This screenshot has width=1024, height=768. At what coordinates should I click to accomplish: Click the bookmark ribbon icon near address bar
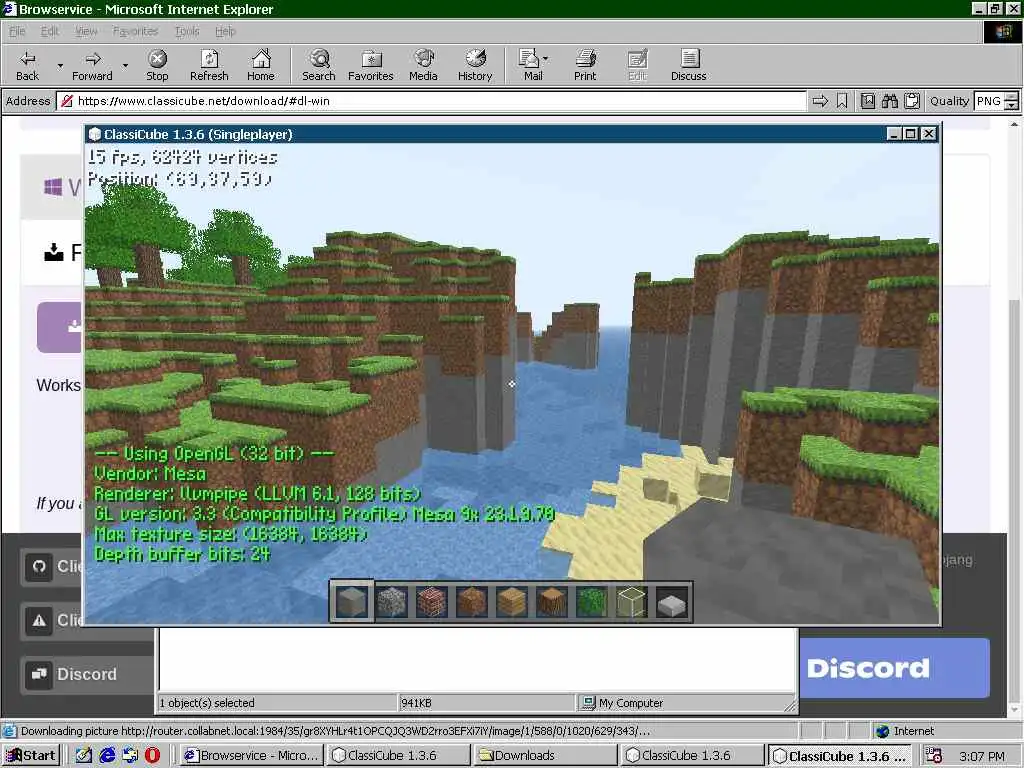click(842, 101)
